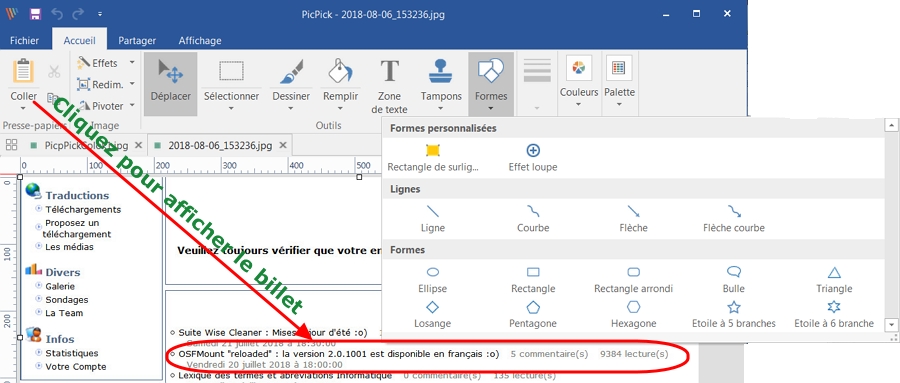
Task: Pick the Rectangle arrondi shape
Action: (634, 280)
